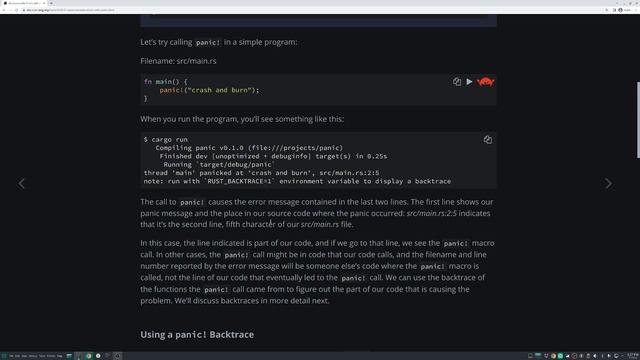This screenshot has height=360, width=640.
Task: Click the browser address bar URL
Action: click(x=70, y=10)
